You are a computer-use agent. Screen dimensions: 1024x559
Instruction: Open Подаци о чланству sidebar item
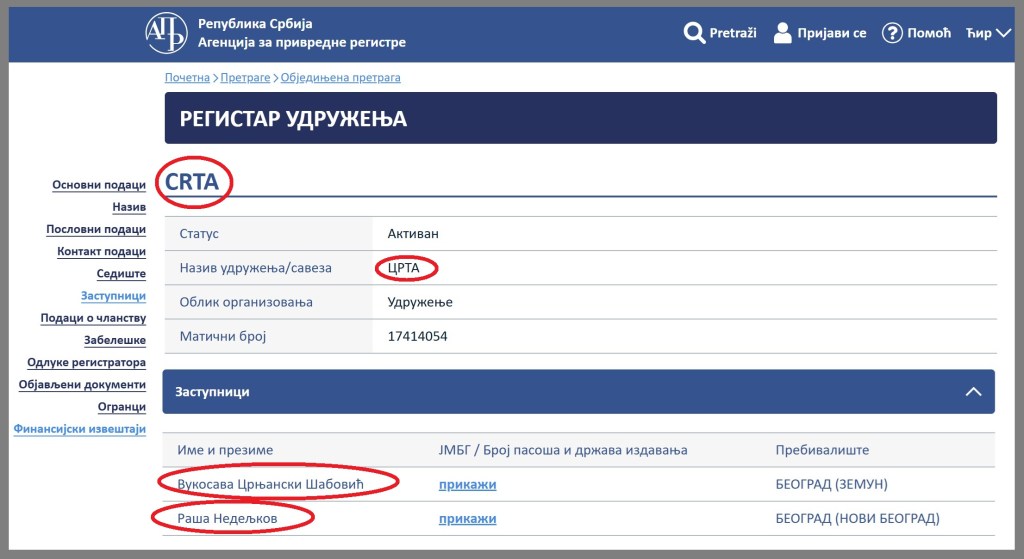pyautogui.click(x=93, y=318)
